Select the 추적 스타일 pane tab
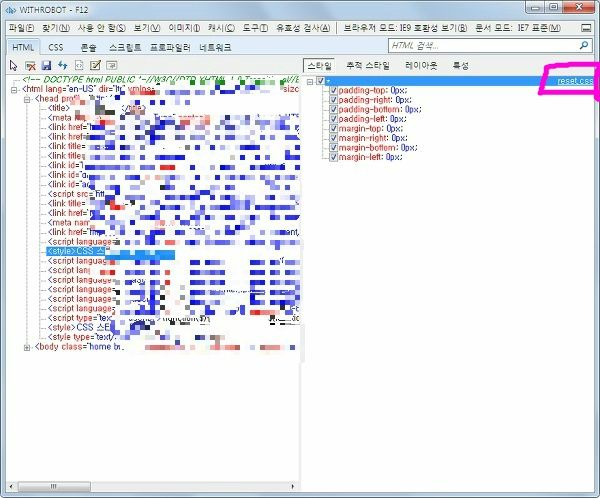Screen dimensions: 600x498 click(368, 65)
